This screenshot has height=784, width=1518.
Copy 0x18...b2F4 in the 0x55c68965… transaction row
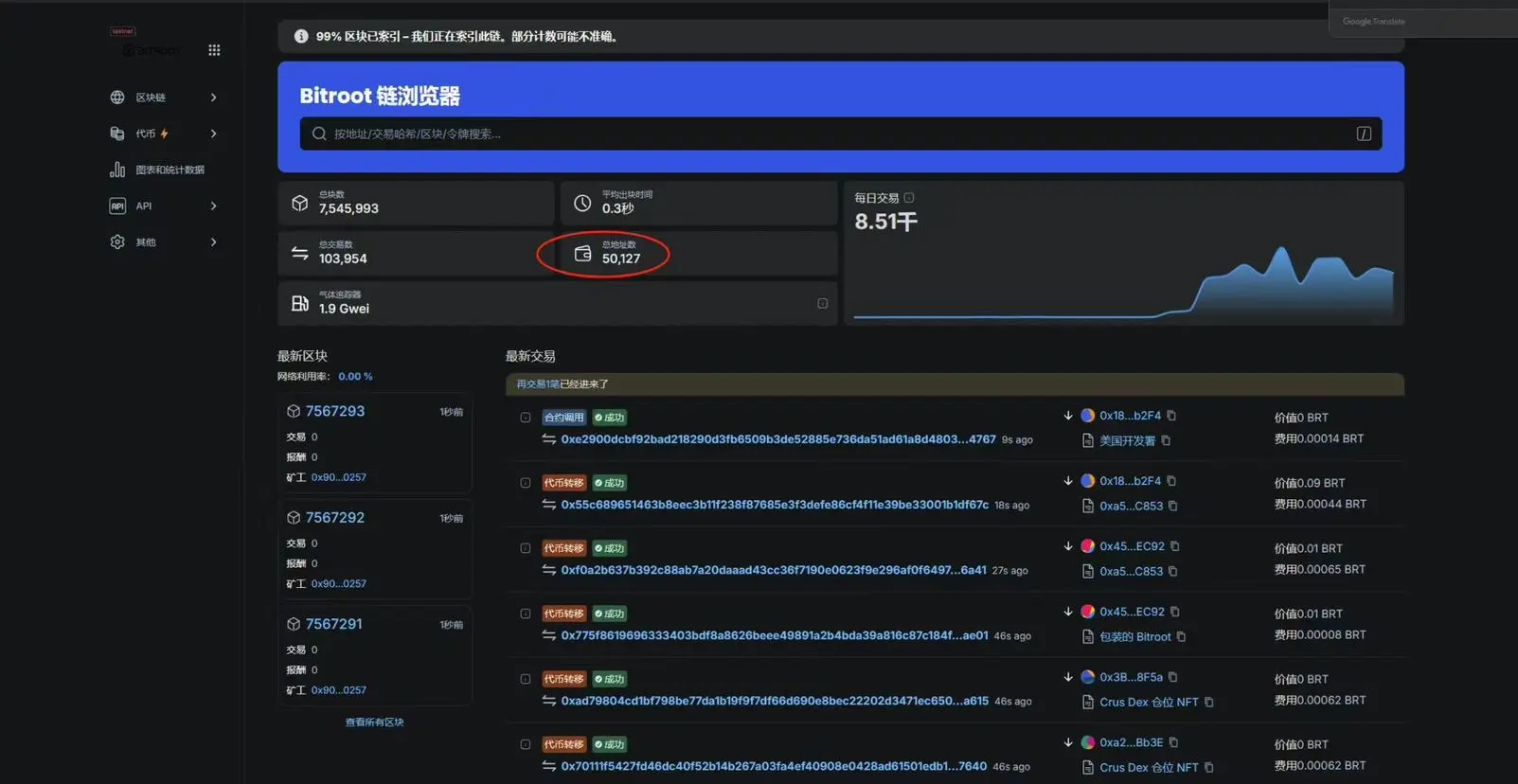click(1171, 481)
